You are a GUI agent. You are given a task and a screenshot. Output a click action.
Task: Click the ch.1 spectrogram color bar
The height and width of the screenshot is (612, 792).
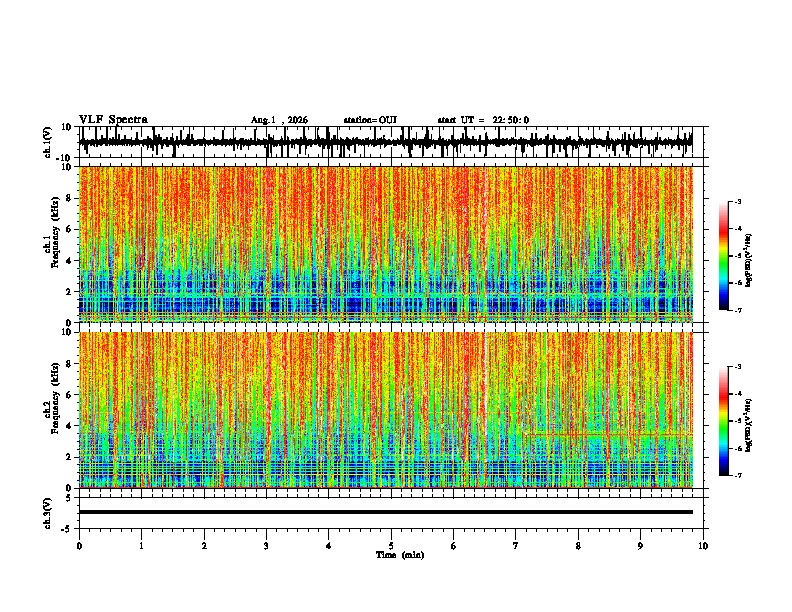723,256
